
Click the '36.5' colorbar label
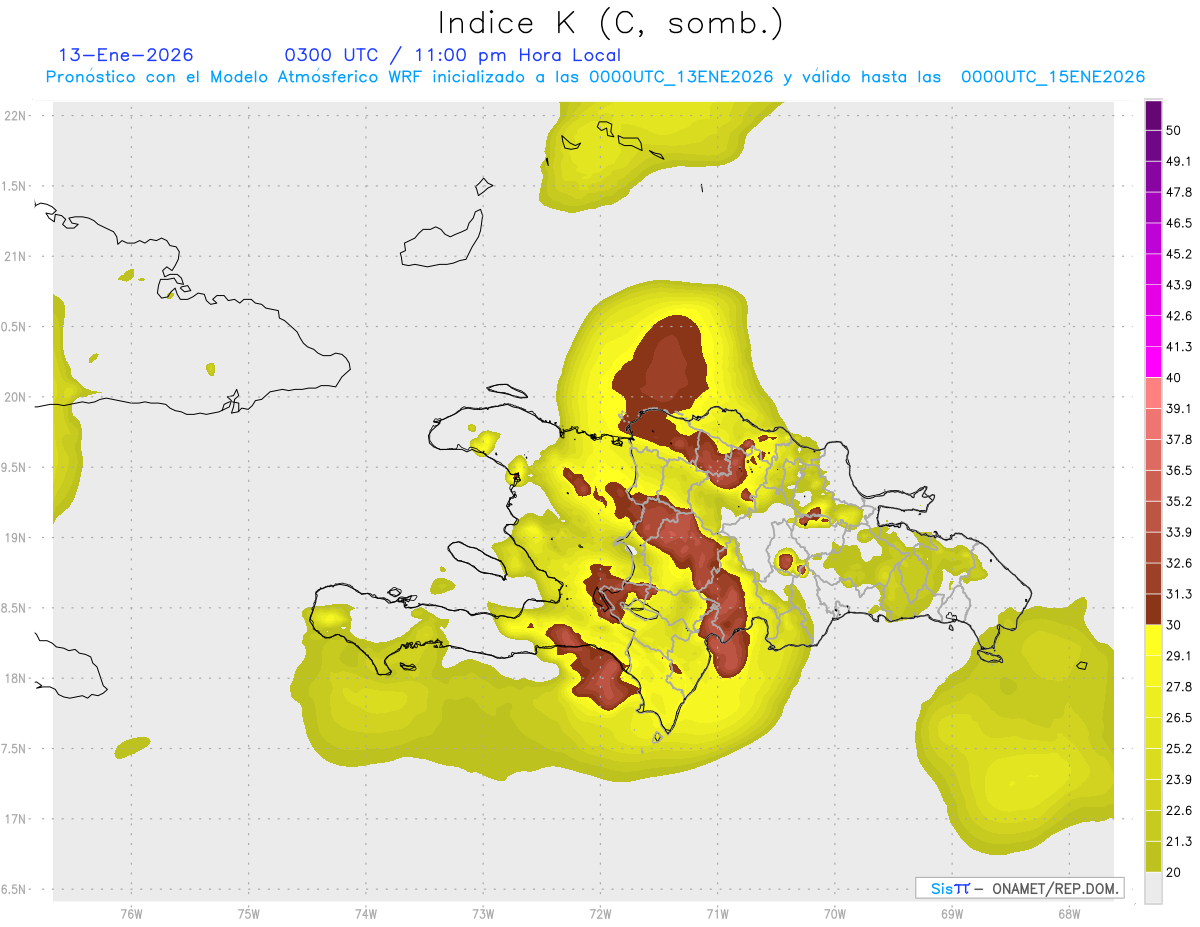pos(1179,470)
